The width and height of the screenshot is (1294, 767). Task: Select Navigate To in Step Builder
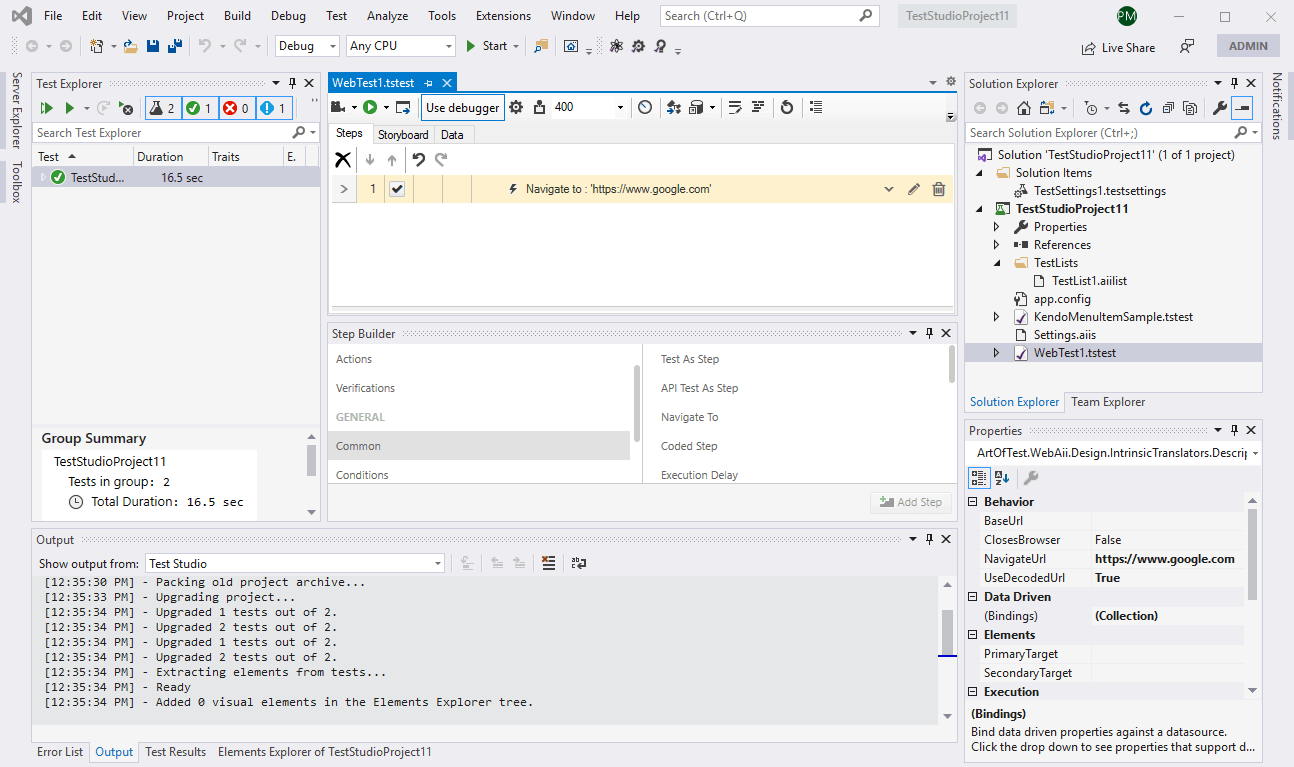(690, 417)
